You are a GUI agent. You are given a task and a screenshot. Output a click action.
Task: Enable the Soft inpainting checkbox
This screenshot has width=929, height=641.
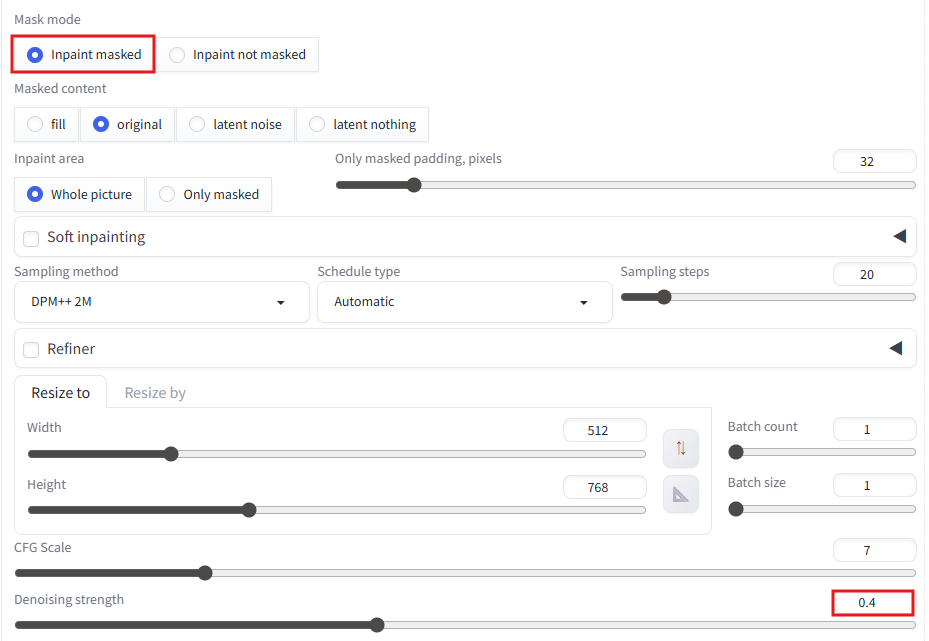31,238
